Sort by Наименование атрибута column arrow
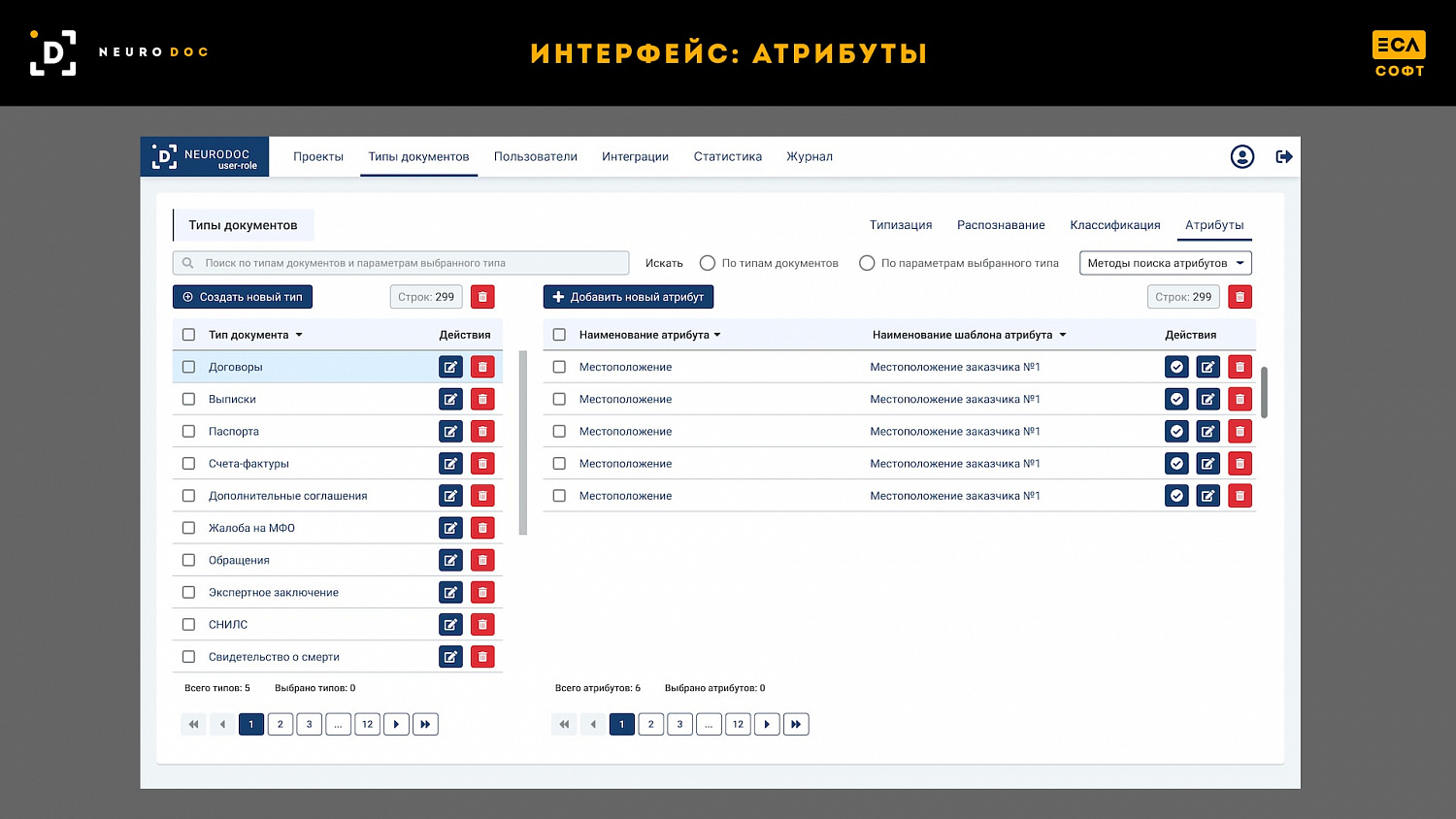The width and height of the screenshot is (1456, 819). (717, 335)
